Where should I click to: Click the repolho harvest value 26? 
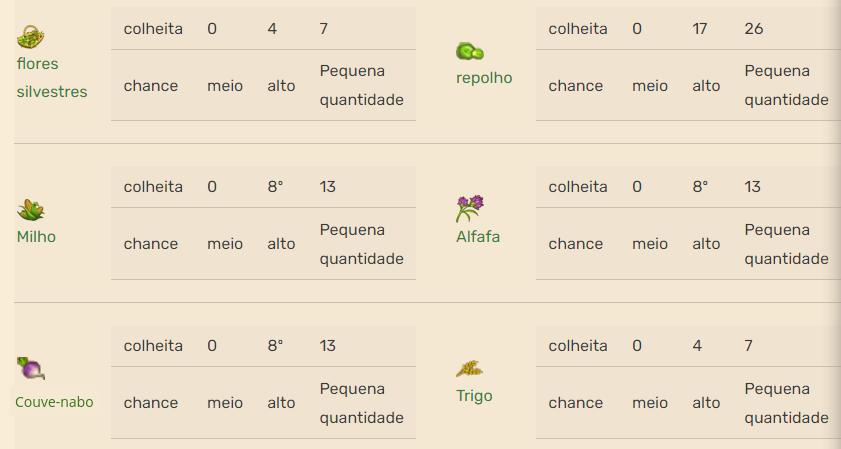coord(754,28)
